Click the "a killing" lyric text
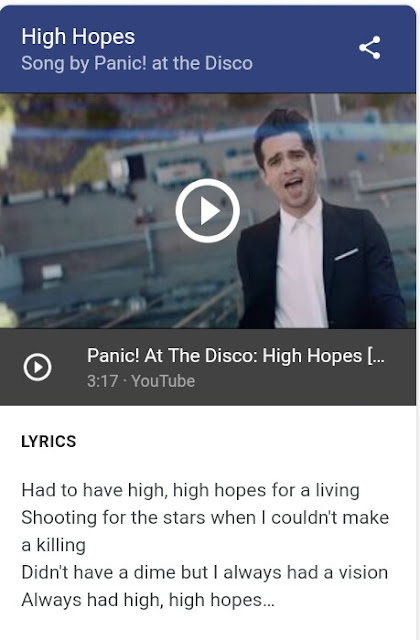 tap(53, 545)
